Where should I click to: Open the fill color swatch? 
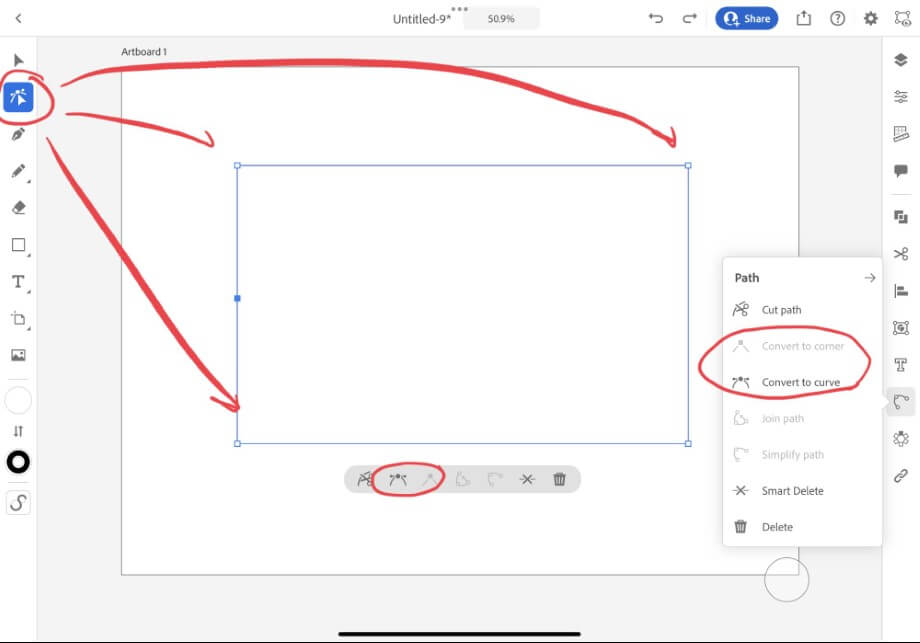point(18,401)
